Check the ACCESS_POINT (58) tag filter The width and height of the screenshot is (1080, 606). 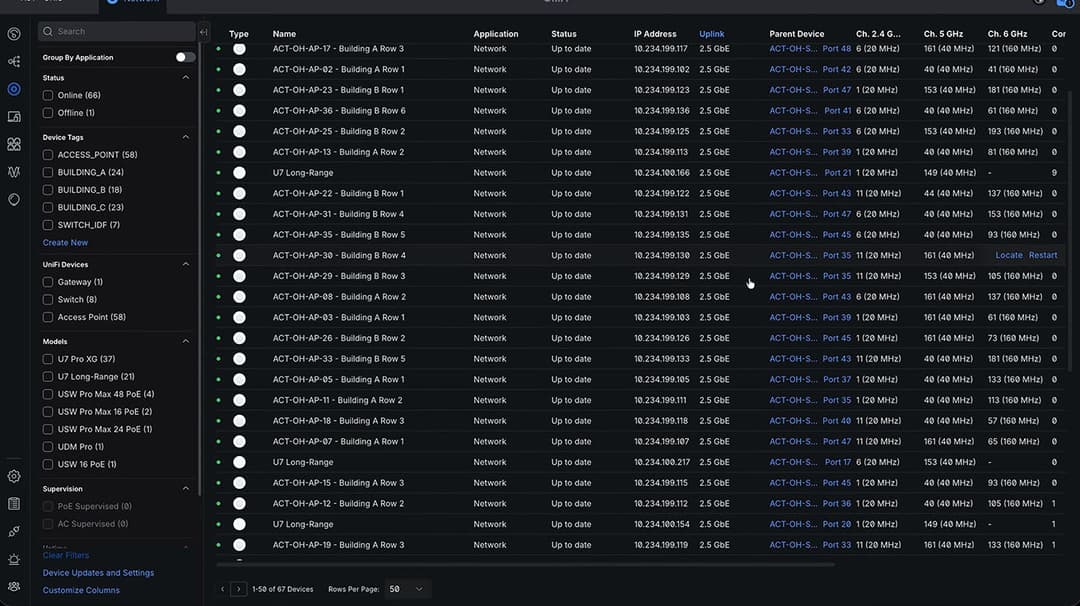point(48,155)
